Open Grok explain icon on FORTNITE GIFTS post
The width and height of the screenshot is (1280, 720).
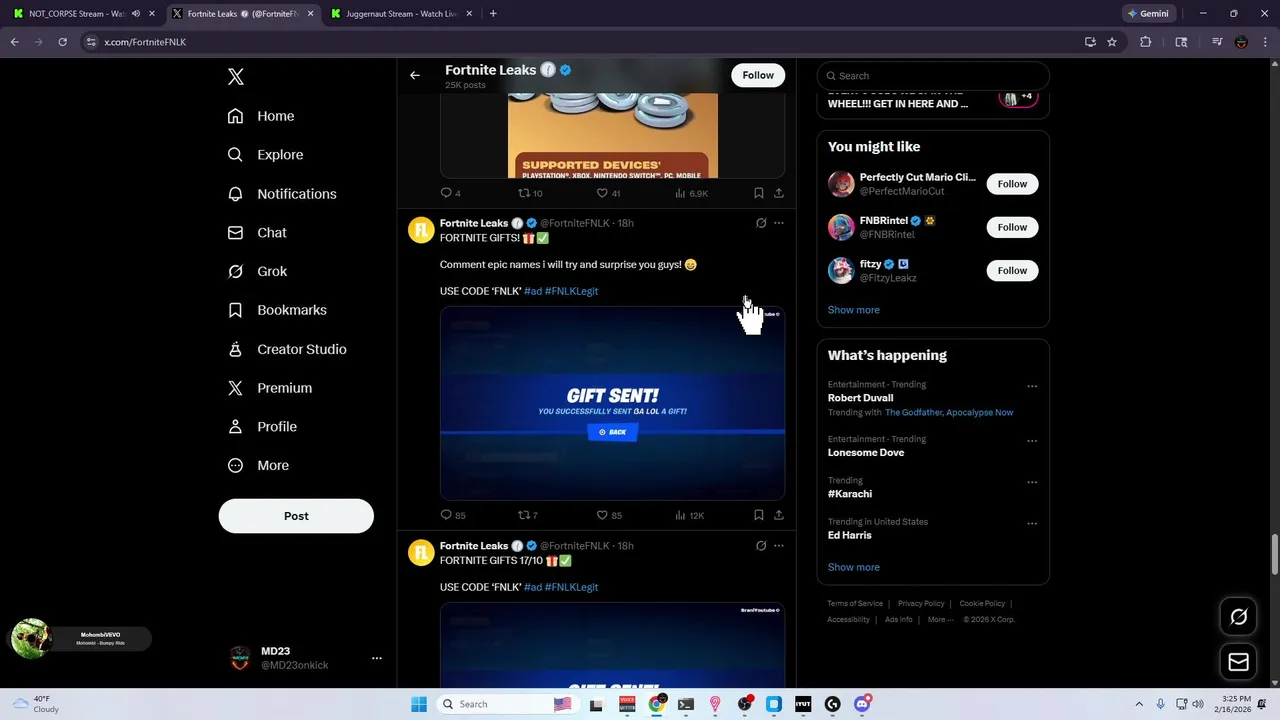click(761, 223)
